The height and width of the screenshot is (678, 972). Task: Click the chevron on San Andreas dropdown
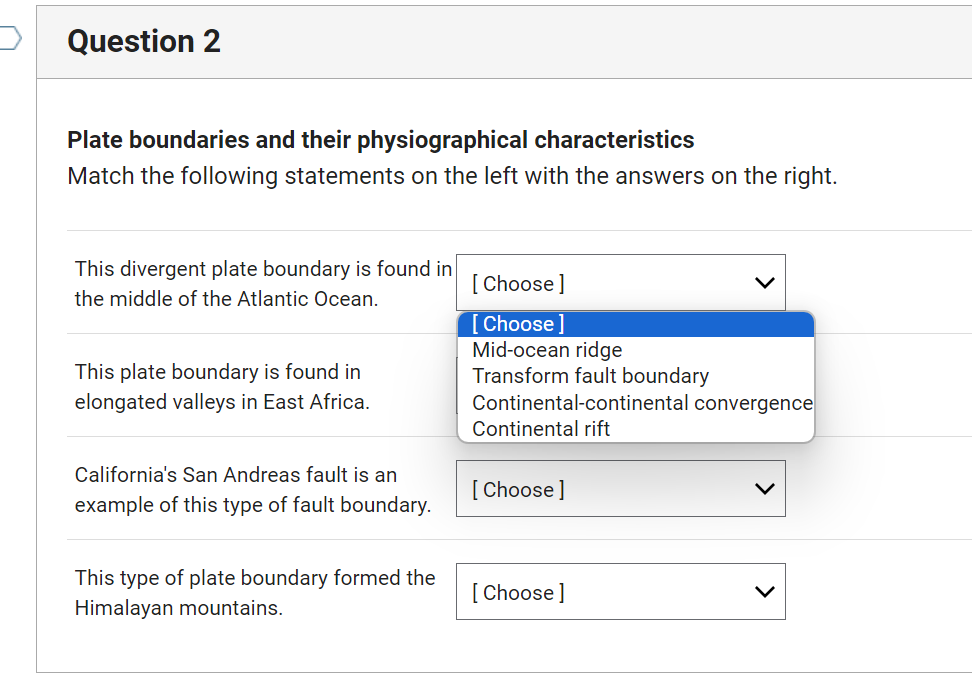764,489
